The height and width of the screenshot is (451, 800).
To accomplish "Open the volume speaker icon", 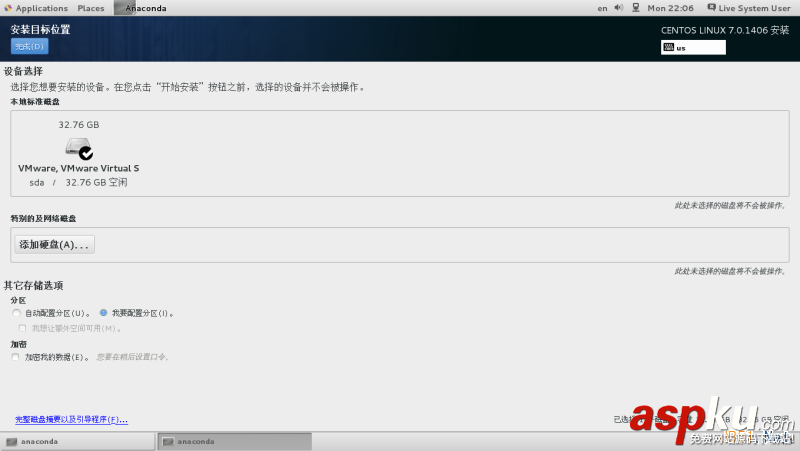I will pos(619,8).
